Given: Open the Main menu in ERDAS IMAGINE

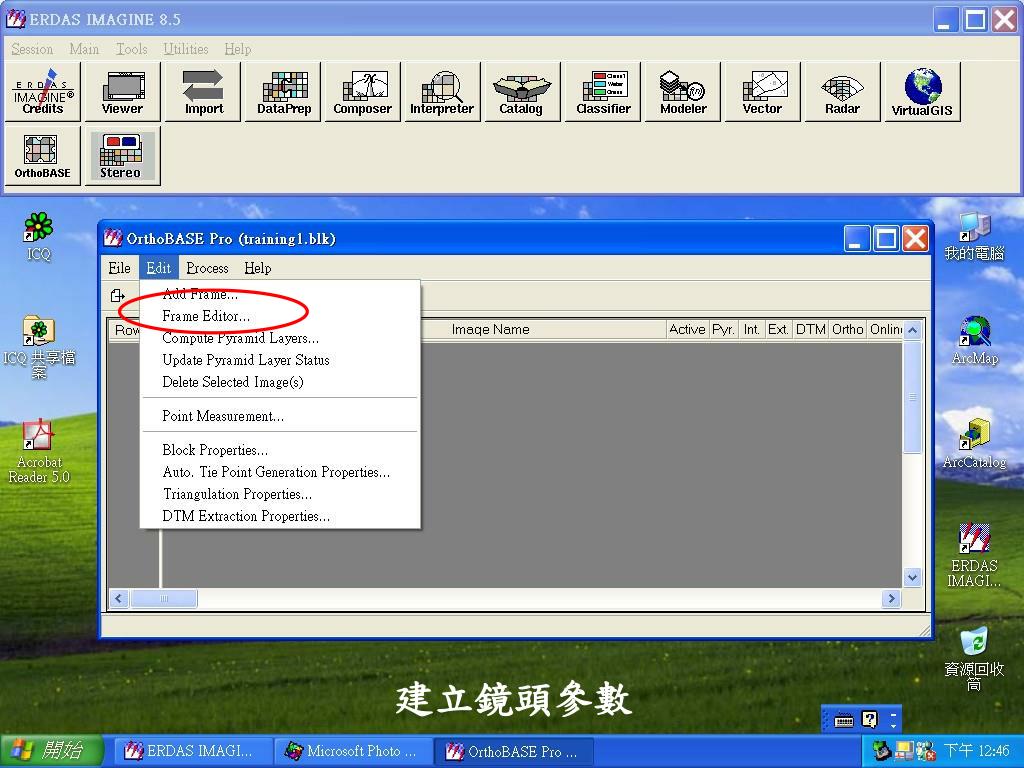Looking at the screenshot, I should pos(84,49).
